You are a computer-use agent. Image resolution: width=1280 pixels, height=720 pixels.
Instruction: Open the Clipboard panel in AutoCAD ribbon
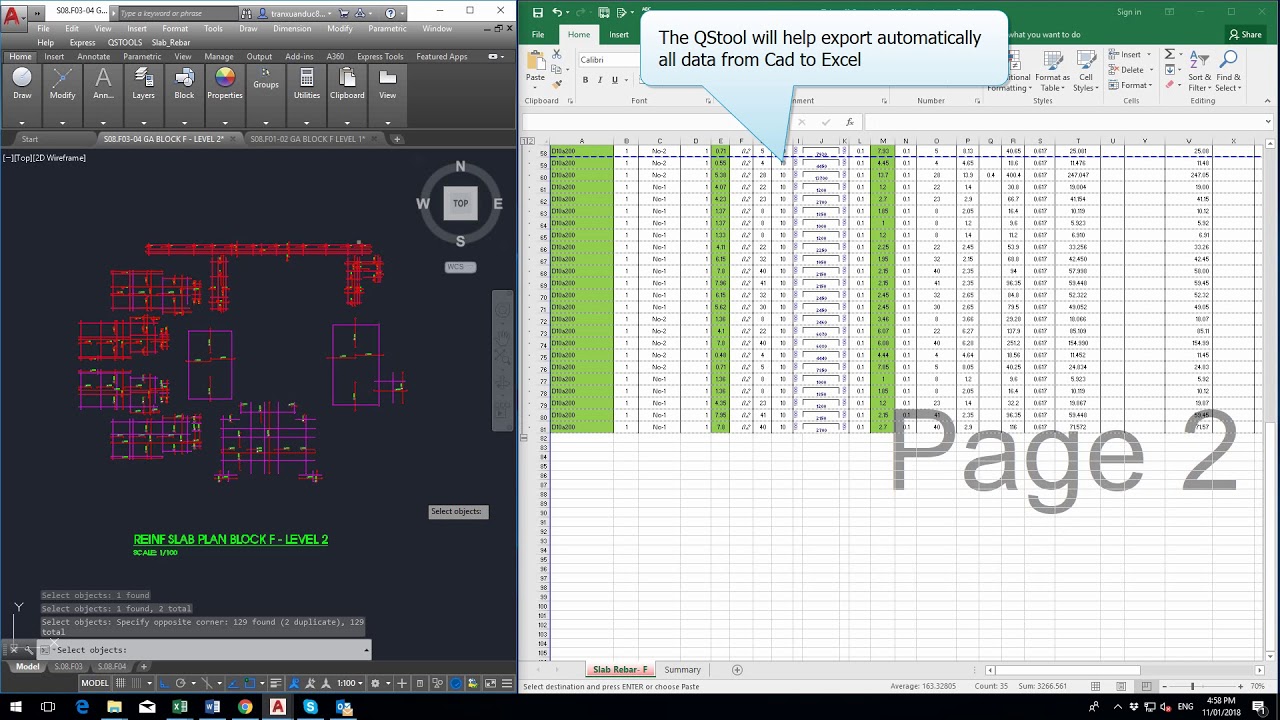click(x=347, y=84)
